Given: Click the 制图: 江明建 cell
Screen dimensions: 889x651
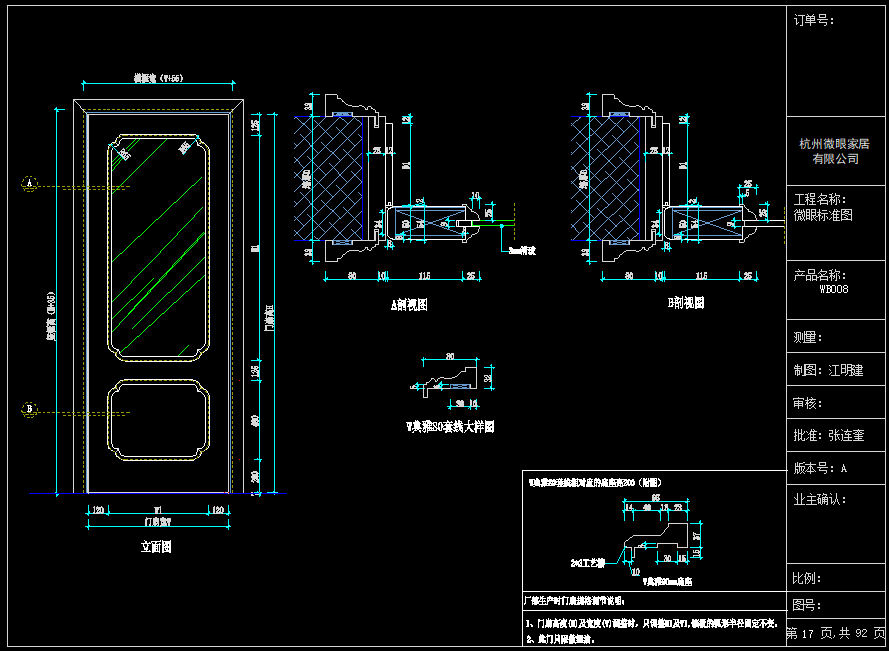Looking at the screenshot, I should coord(837,370).
